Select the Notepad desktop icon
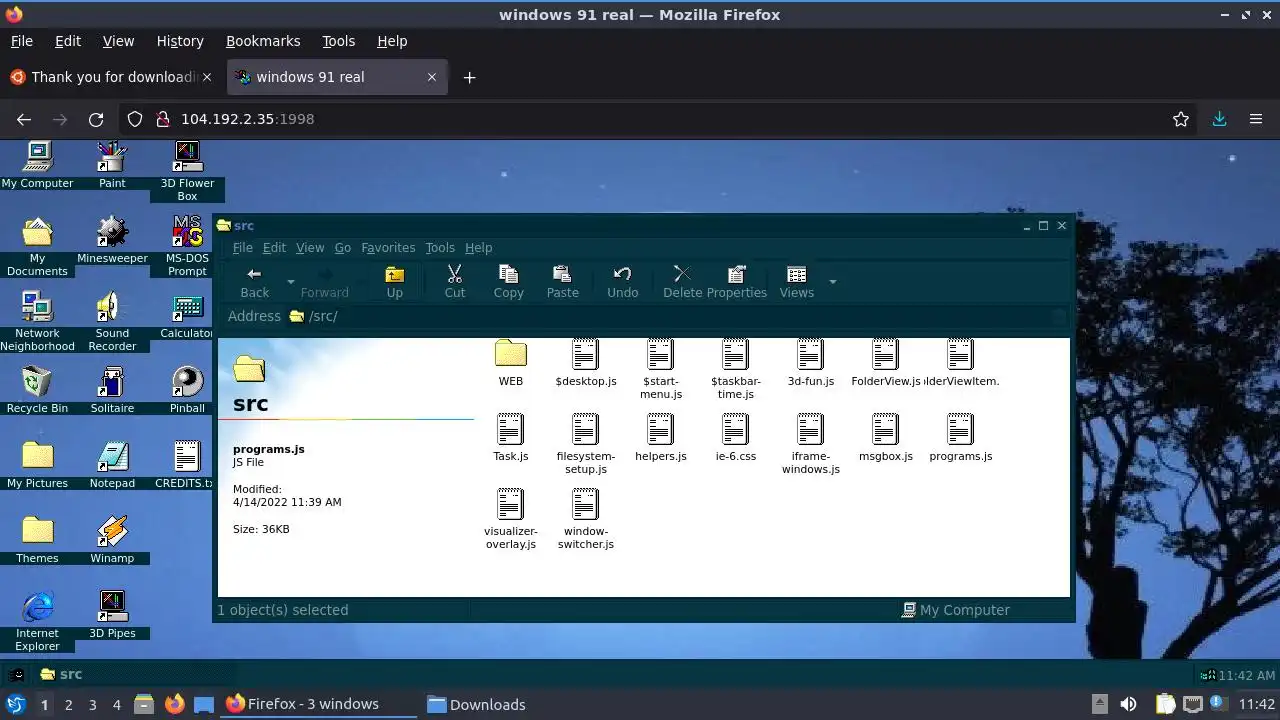This screenshot has height=720, width=1280. pyautogui.click(x=112, y=465)
